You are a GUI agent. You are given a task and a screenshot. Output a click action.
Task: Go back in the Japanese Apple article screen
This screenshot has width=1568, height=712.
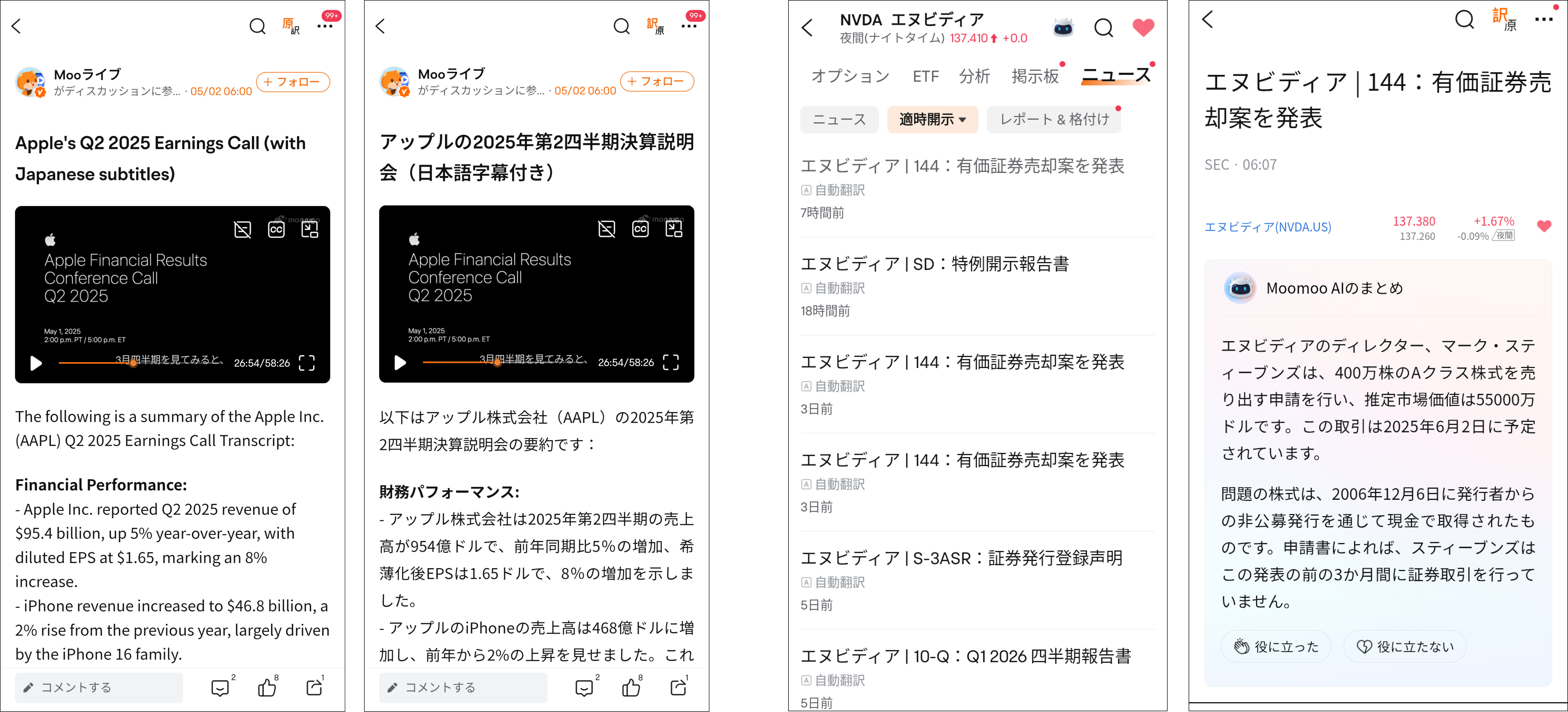pos(380,26)
